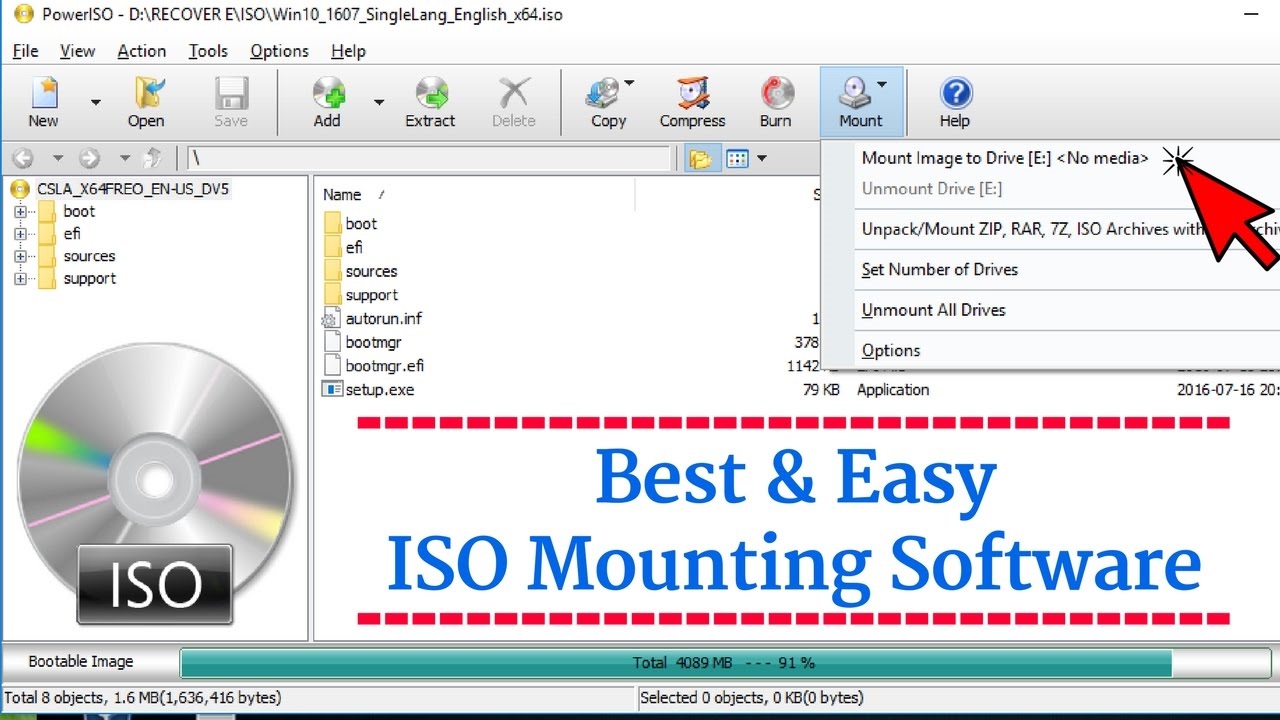Select the efi folder in file list

pos(354,248)
